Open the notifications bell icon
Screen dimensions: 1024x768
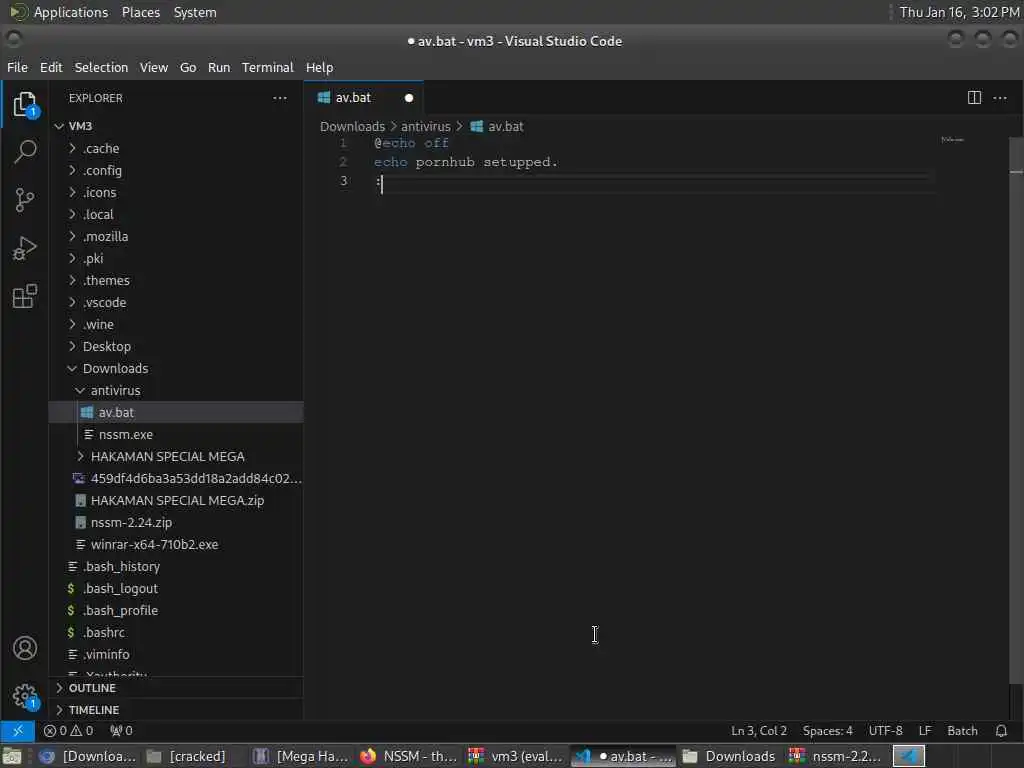[x=1001, y=731]
